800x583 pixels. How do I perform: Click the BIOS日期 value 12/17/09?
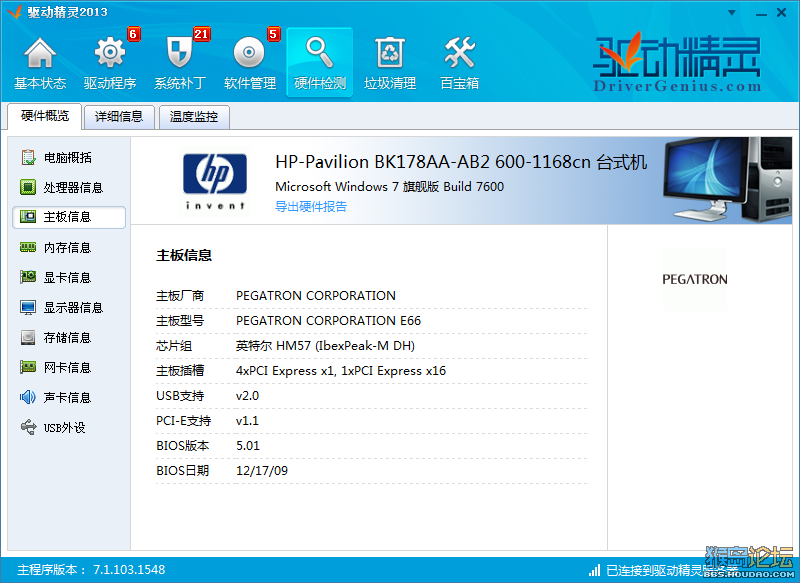[x=262, y=471]
